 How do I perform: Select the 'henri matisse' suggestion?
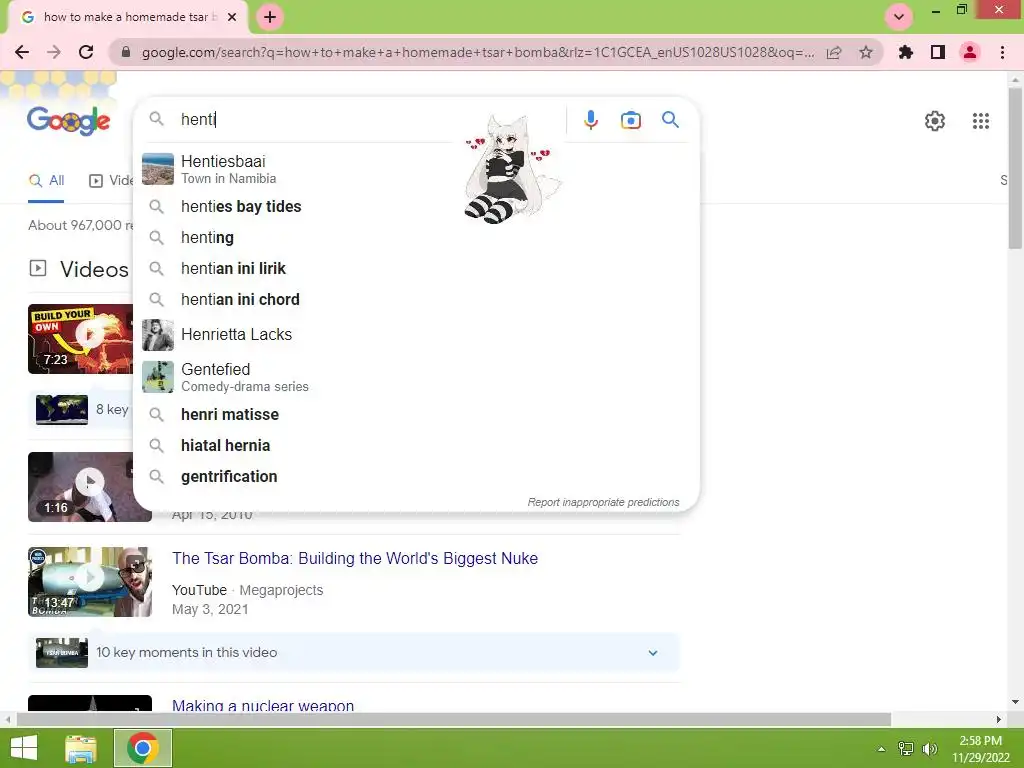click(416, 414)
